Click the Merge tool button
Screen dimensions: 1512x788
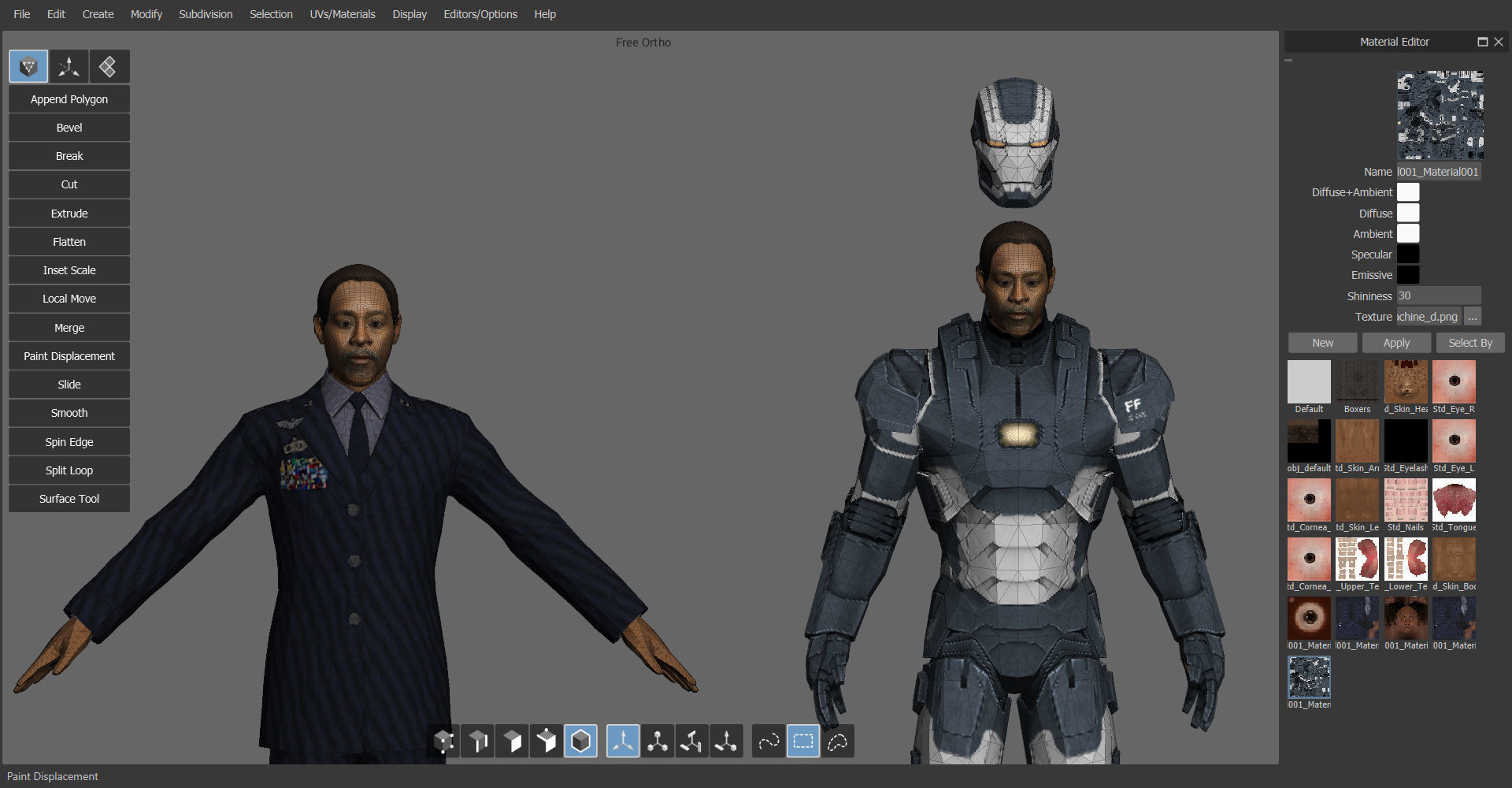pyautogui.click(x=69, y=328)
